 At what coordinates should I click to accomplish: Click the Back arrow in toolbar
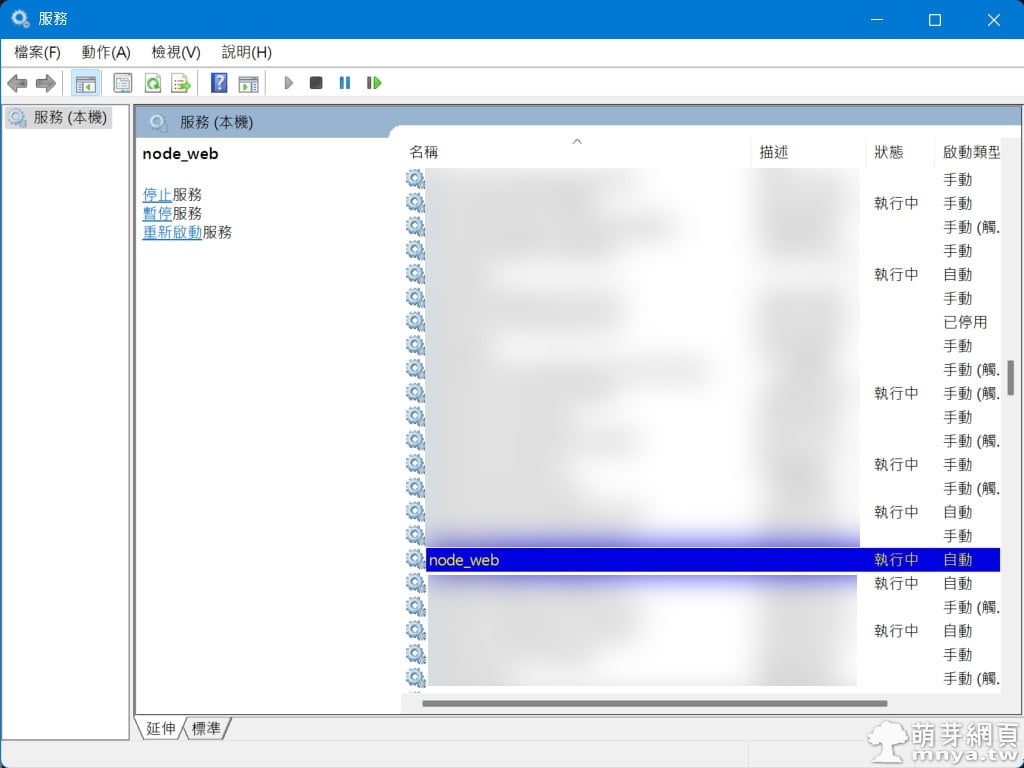[x=17, y=83]
